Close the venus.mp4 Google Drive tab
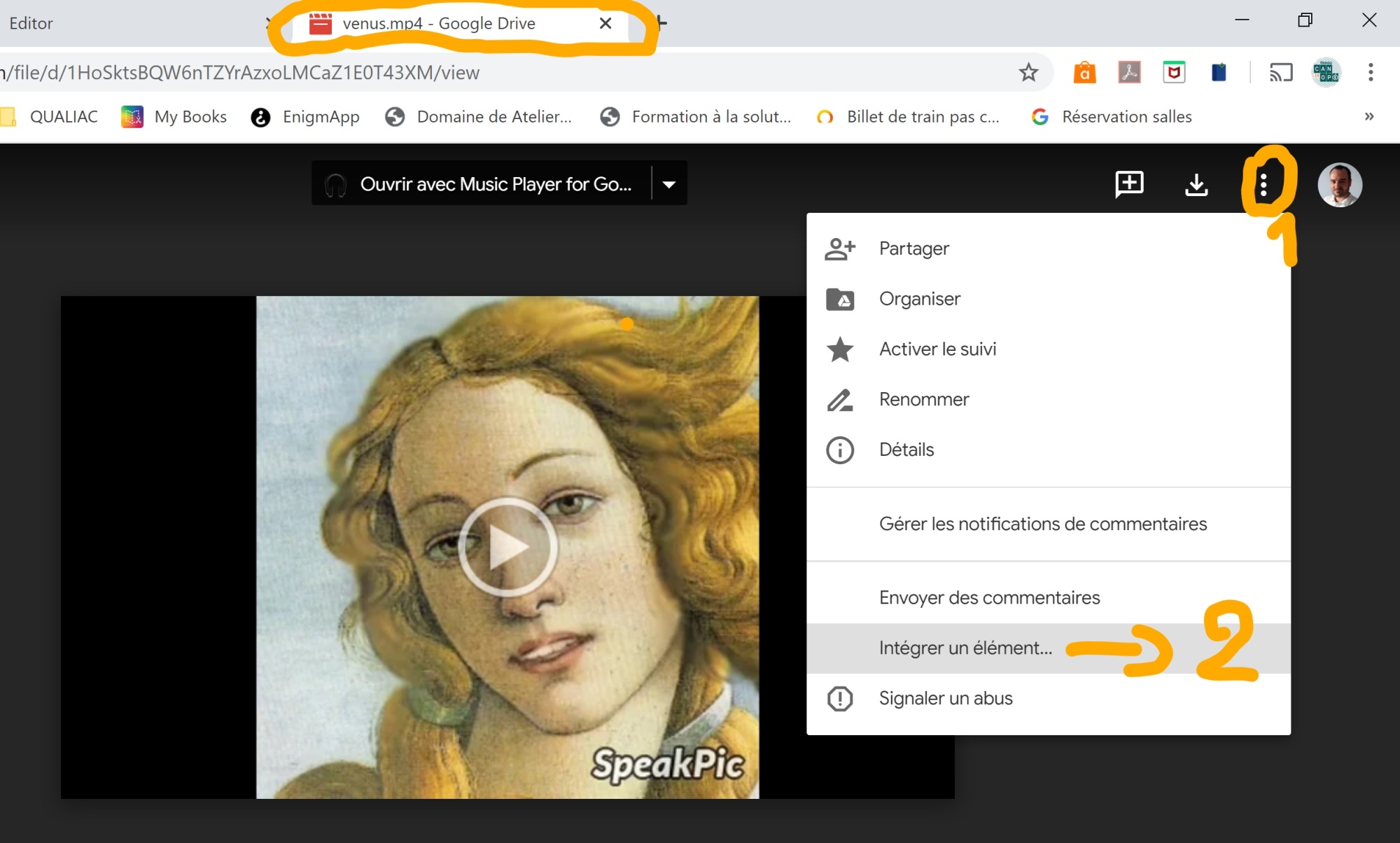The width and height of the screenshot is (1400, 843). coord(605,23)
